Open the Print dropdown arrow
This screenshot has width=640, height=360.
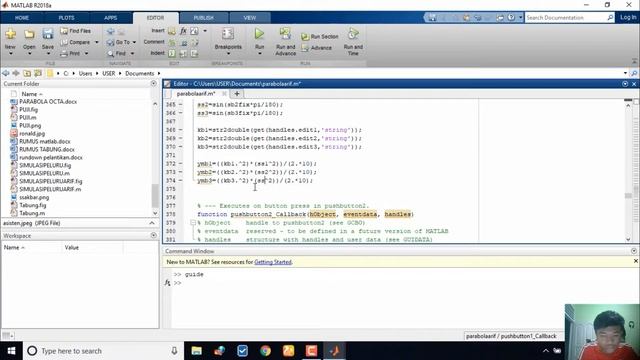(87, 53)
